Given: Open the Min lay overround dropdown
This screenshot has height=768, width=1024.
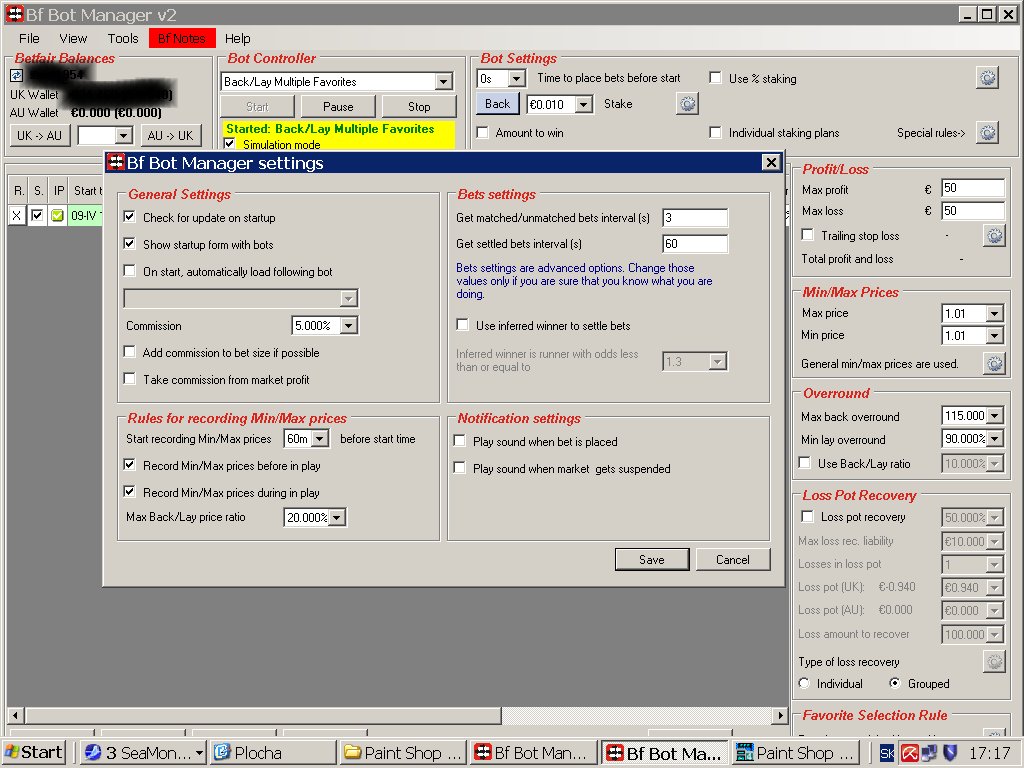Looking at the screenshot, I should [x=994, y=439].
